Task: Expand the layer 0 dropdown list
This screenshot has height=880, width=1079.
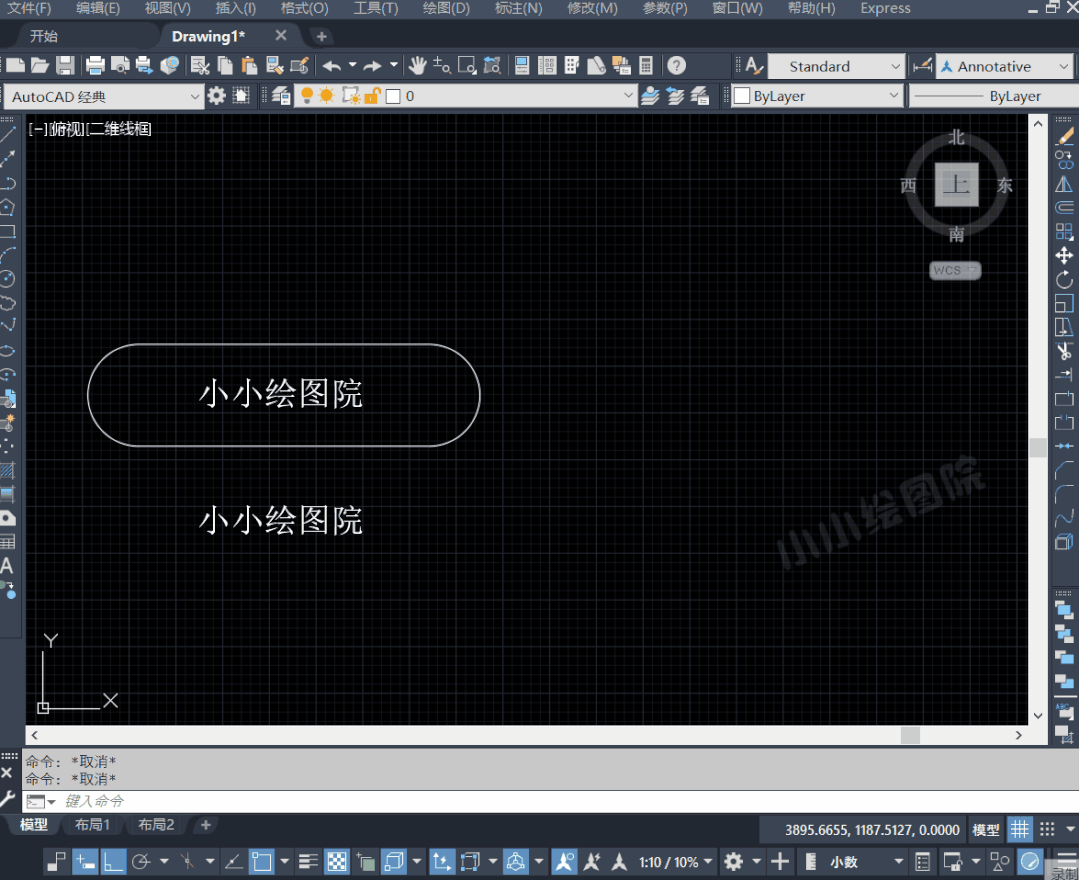Action: 628,96
